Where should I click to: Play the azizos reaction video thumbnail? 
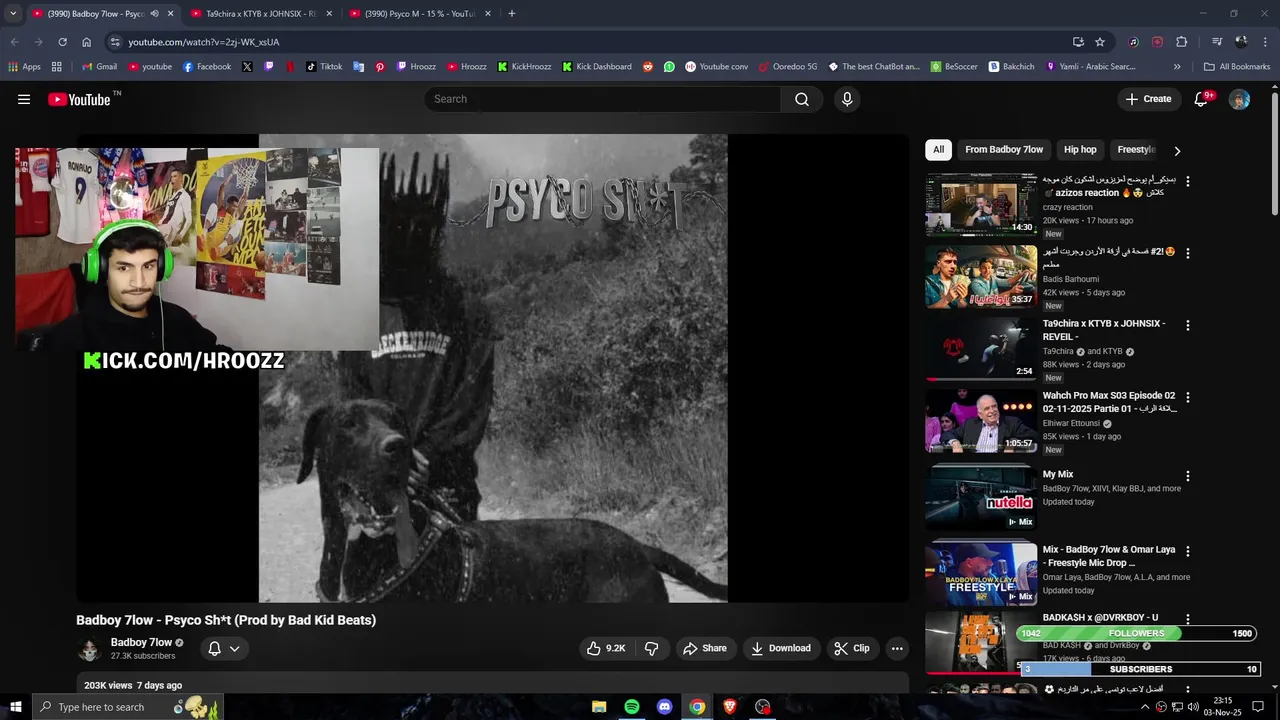point(982,205)
